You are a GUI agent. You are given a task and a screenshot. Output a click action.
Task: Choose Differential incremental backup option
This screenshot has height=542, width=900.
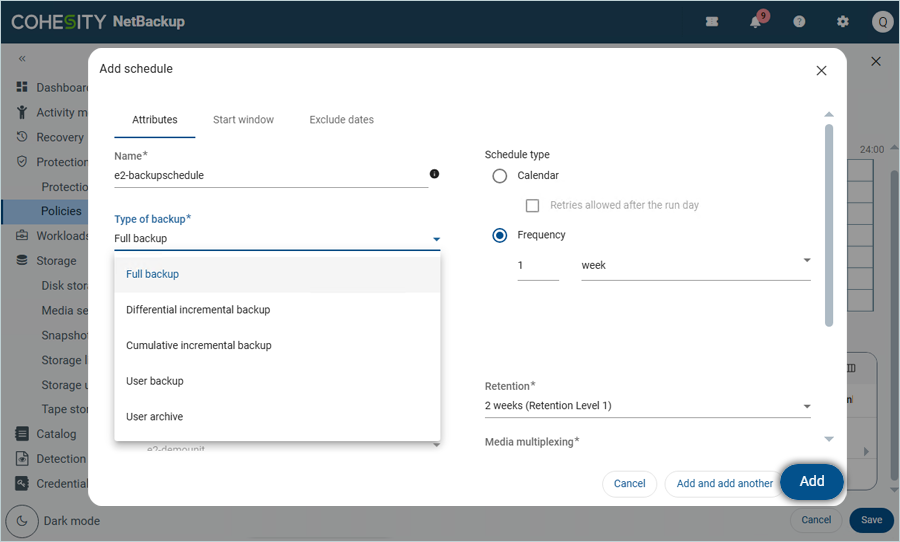(198, 310)
